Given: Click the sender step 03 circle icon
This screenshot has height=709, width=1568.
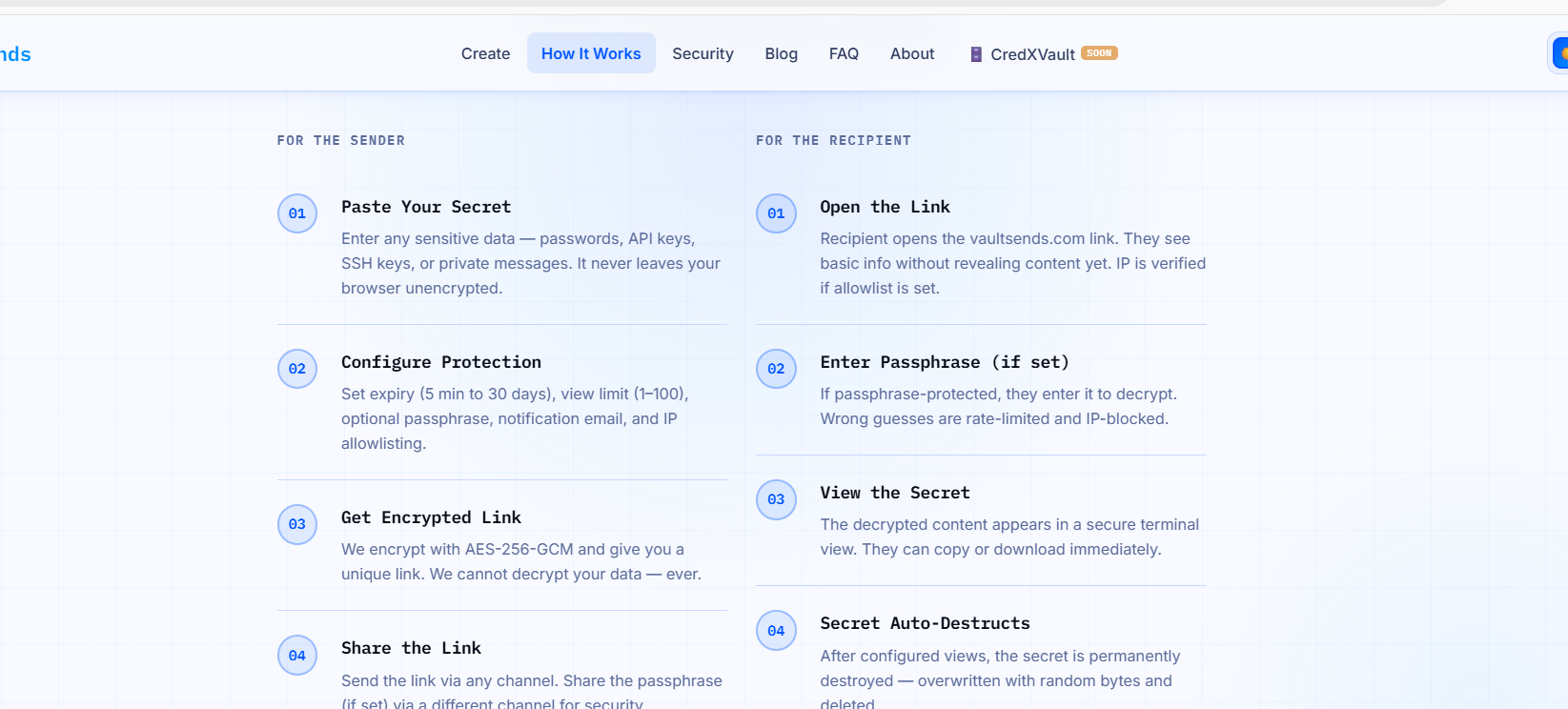Looking at the screenshot, I should click(297, 524).
